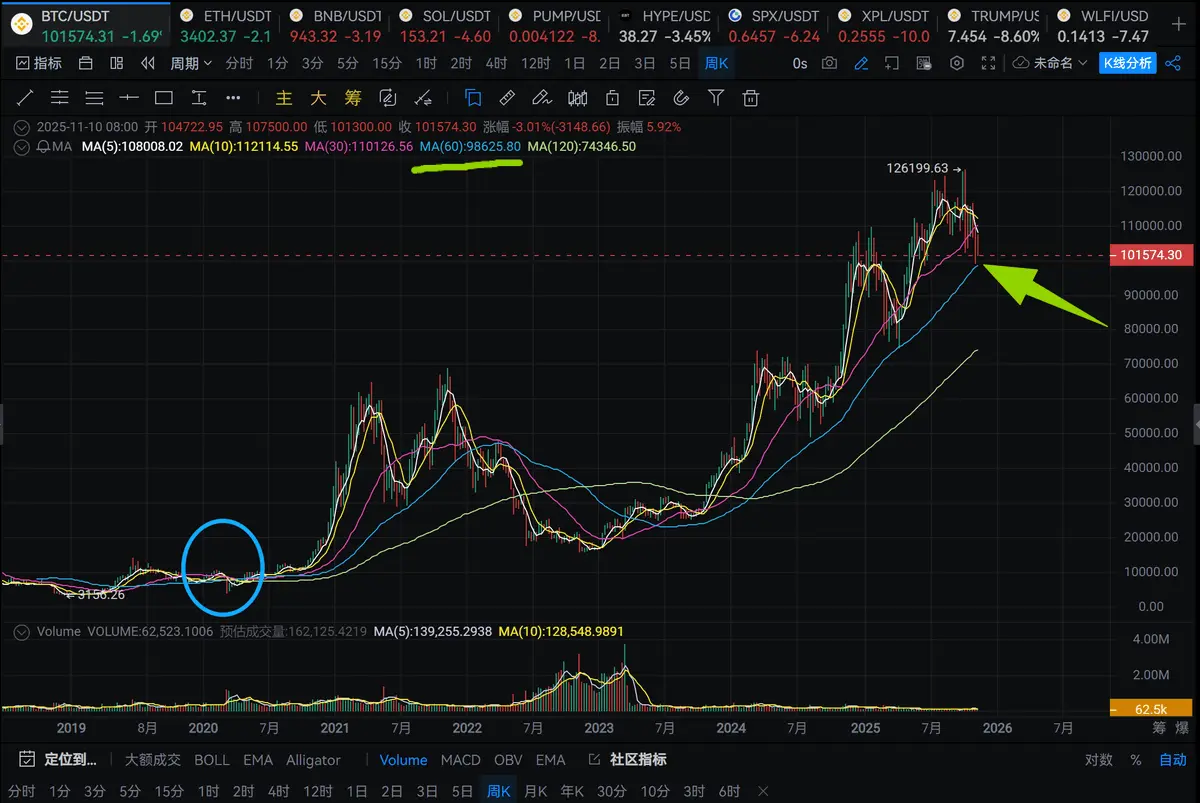Select 1日 in the top timeframe bar
The width and height of the screenshot is (1200, 803).
click(575, 63)
